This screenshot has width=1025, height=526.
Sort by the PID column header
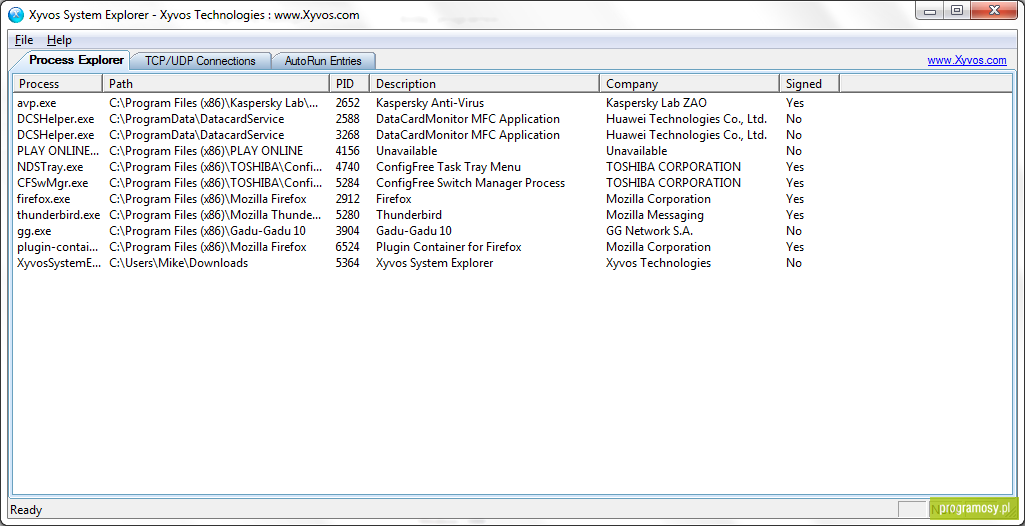350,84
